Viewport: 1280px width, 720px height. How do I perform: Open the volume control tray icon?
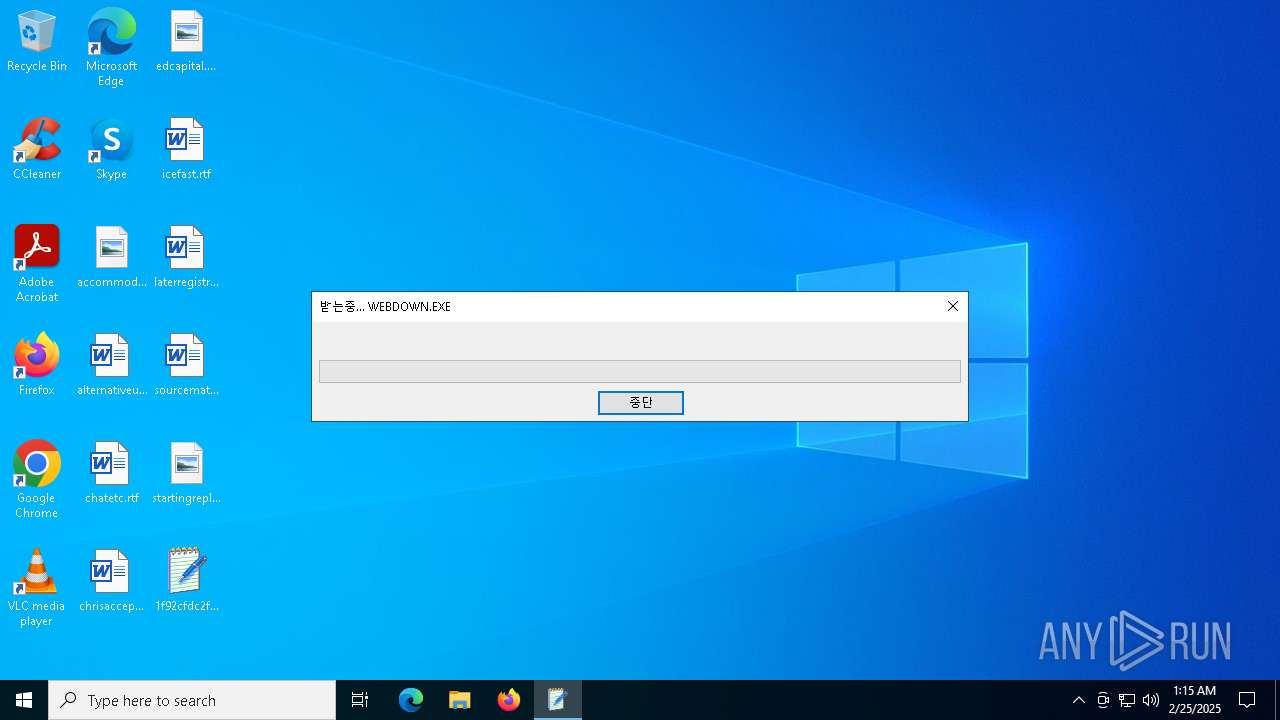pyautogui.click(x=1151, y=700)
